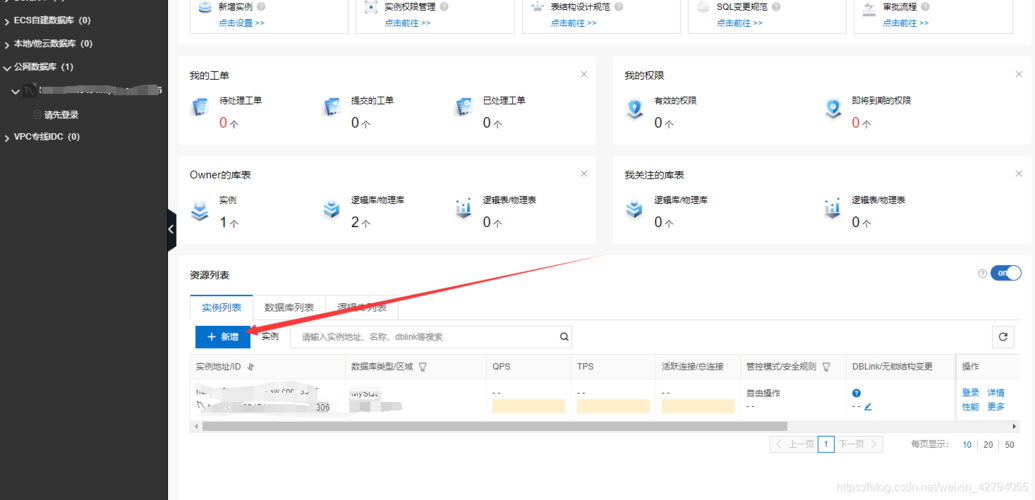Click the 表结构设计规范 icon
Image resolution: width=1035 pixels, height=500 pixels.
tap(538, 7)
